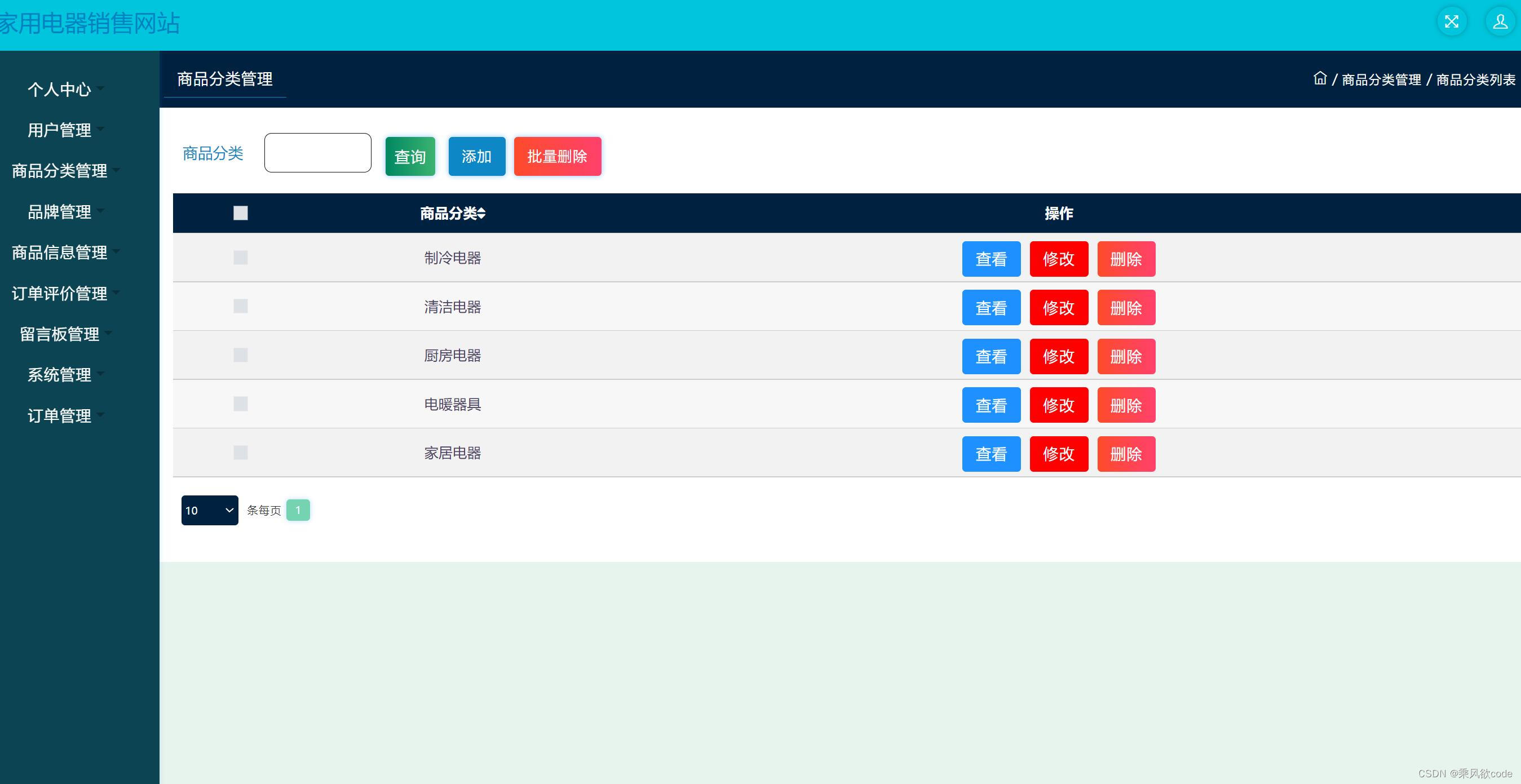Click the fullscreen expand icon
Screen dimensions: 1521x784
pyautogui.click(x=1451, y=23)
